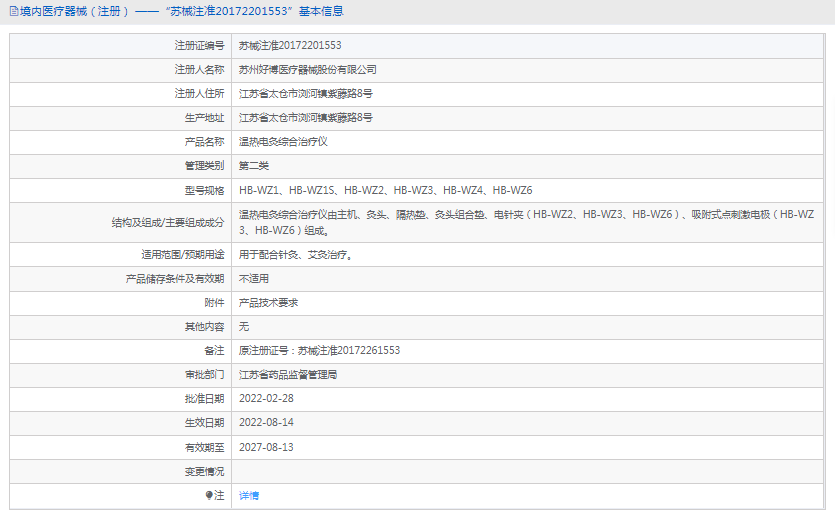Click the 备注 label
Screen dimensions: 835x516
pyautogui.click(x=215, y=351)
